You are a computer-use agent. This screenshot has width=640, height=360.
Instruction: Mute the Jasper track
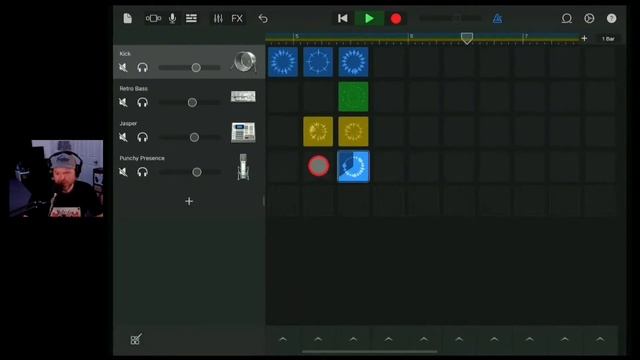pos(123,137)
